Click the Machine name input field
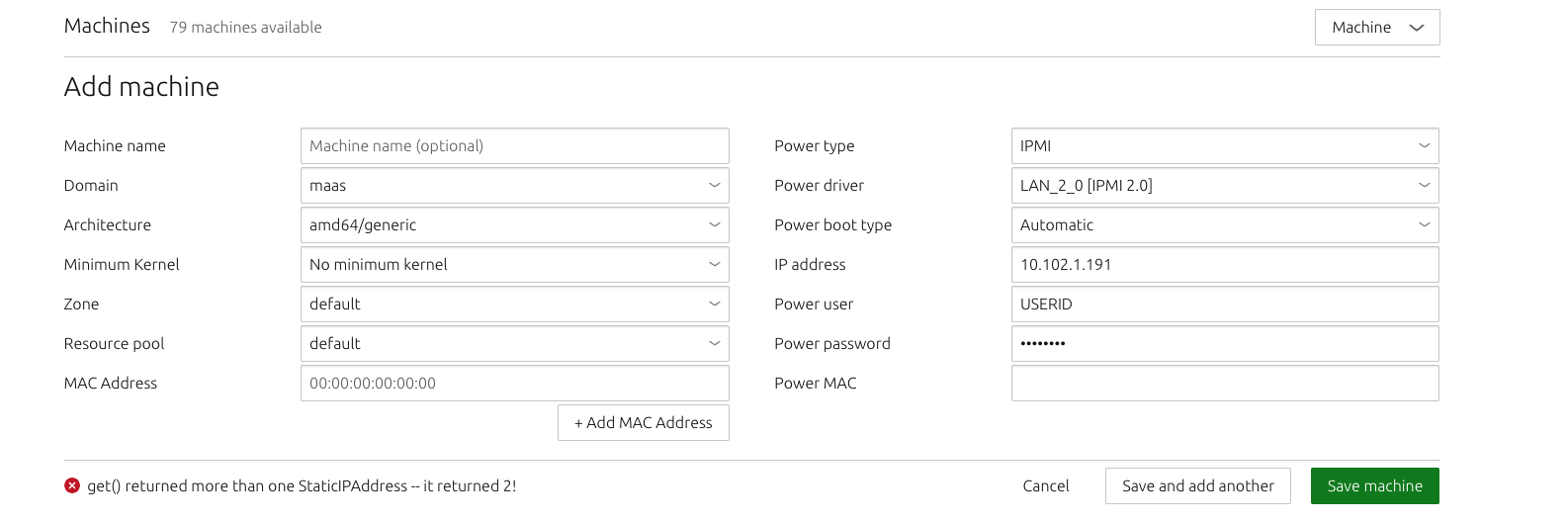 pos(514,146)
